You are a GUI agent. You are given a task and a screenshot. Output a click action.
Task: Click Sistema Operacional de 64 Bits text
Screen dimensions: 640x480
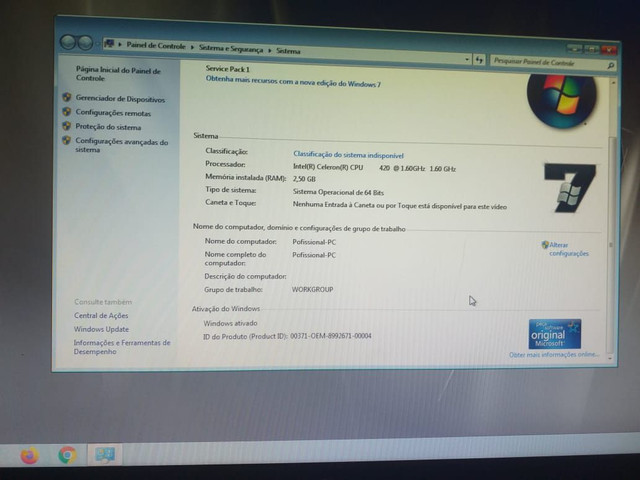pyautogui.click(x=338, y=192)
